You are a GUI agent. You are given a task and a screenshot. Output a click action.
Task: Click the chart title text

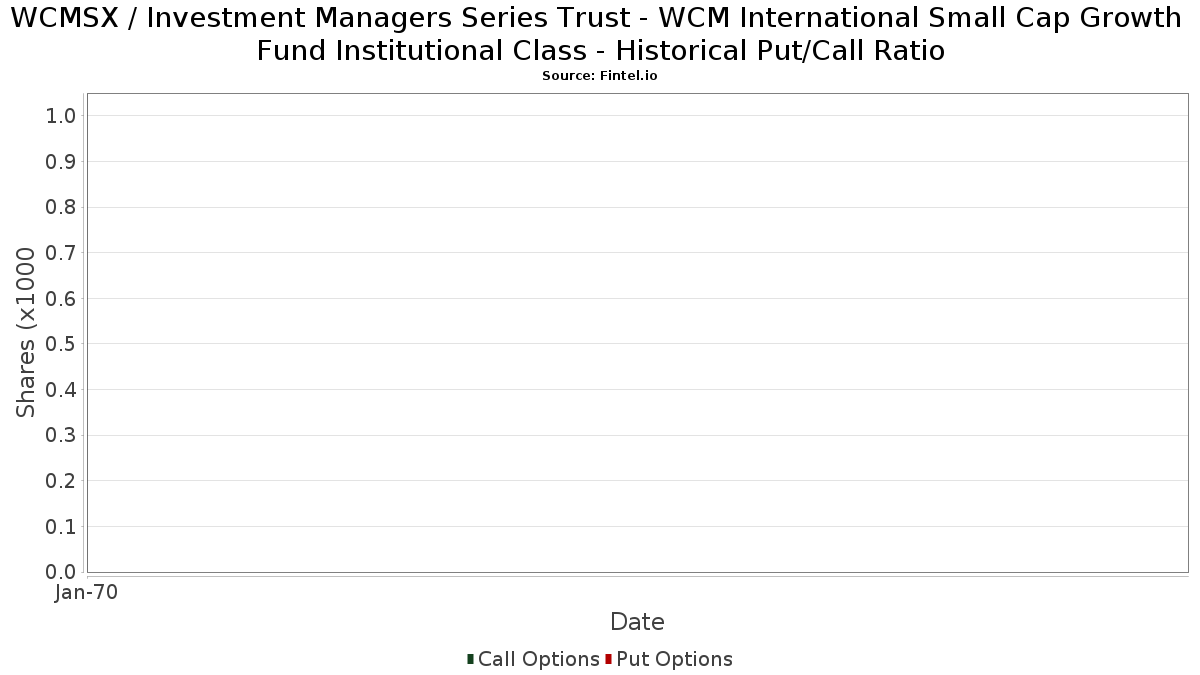(x=600, y=34)
